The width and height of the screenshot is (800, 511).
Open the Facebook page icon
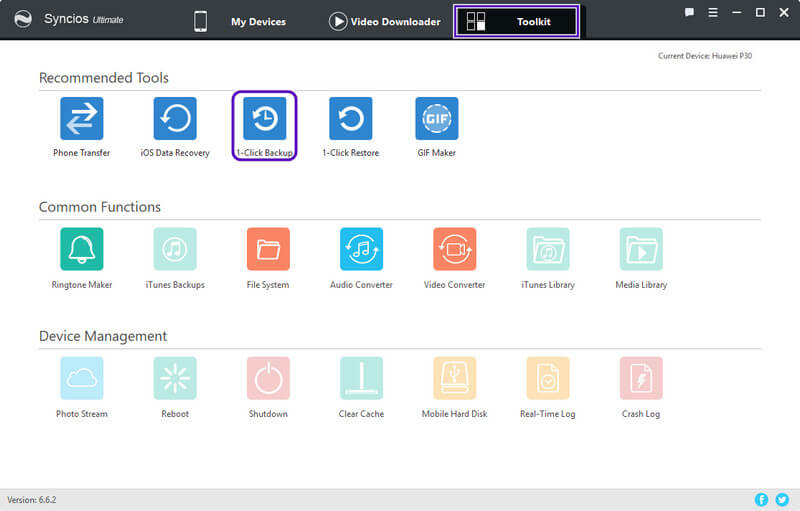[761, 500]
